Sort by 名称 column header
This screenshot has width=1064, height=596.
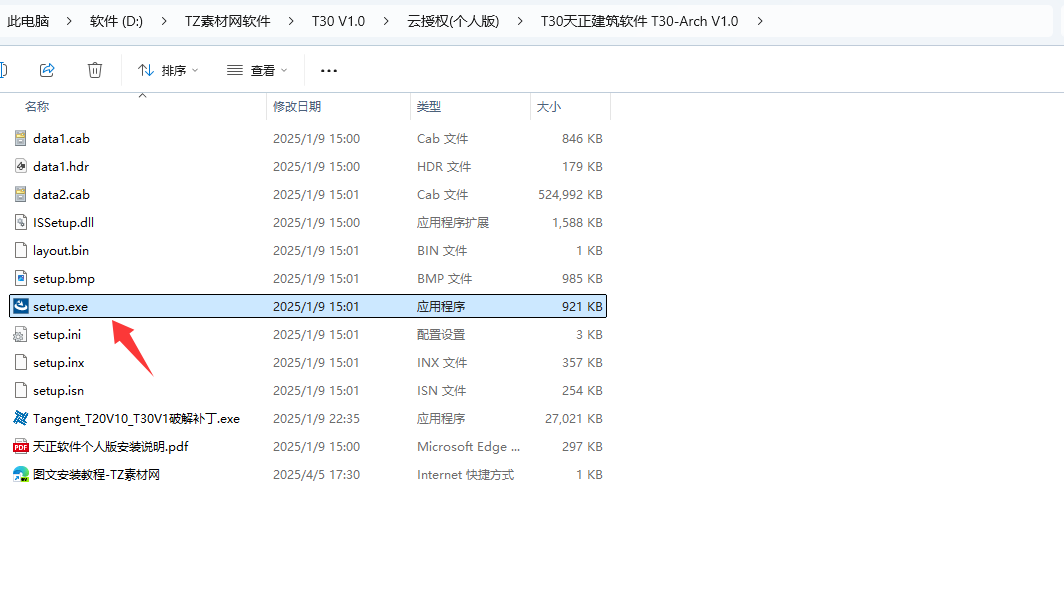tap(37, 107)
